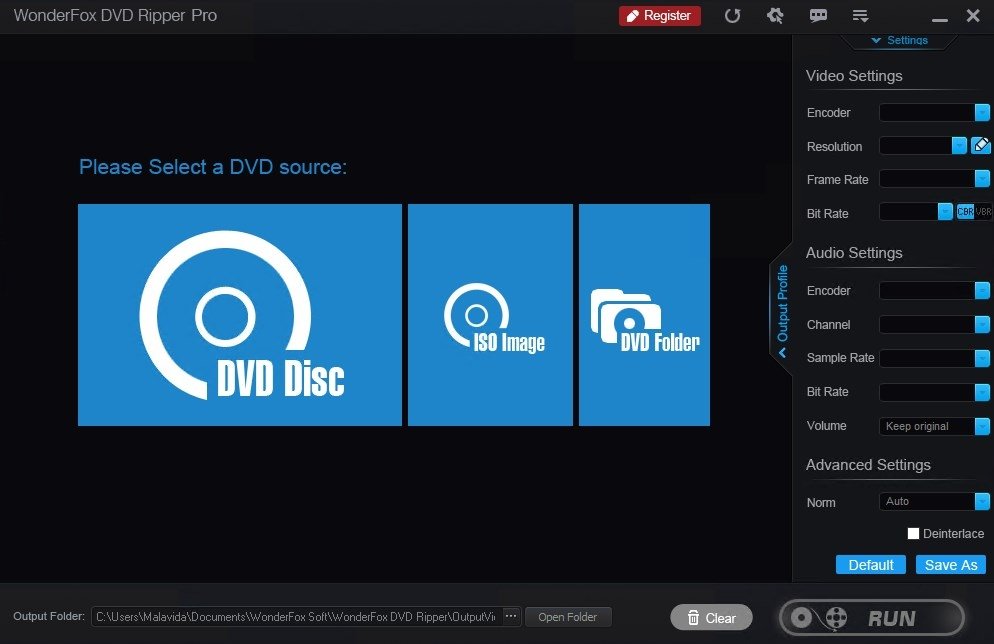This screenshot has height=644, width=994.
Task: Click the custom resolution edit icon
Action: point(981,146)
